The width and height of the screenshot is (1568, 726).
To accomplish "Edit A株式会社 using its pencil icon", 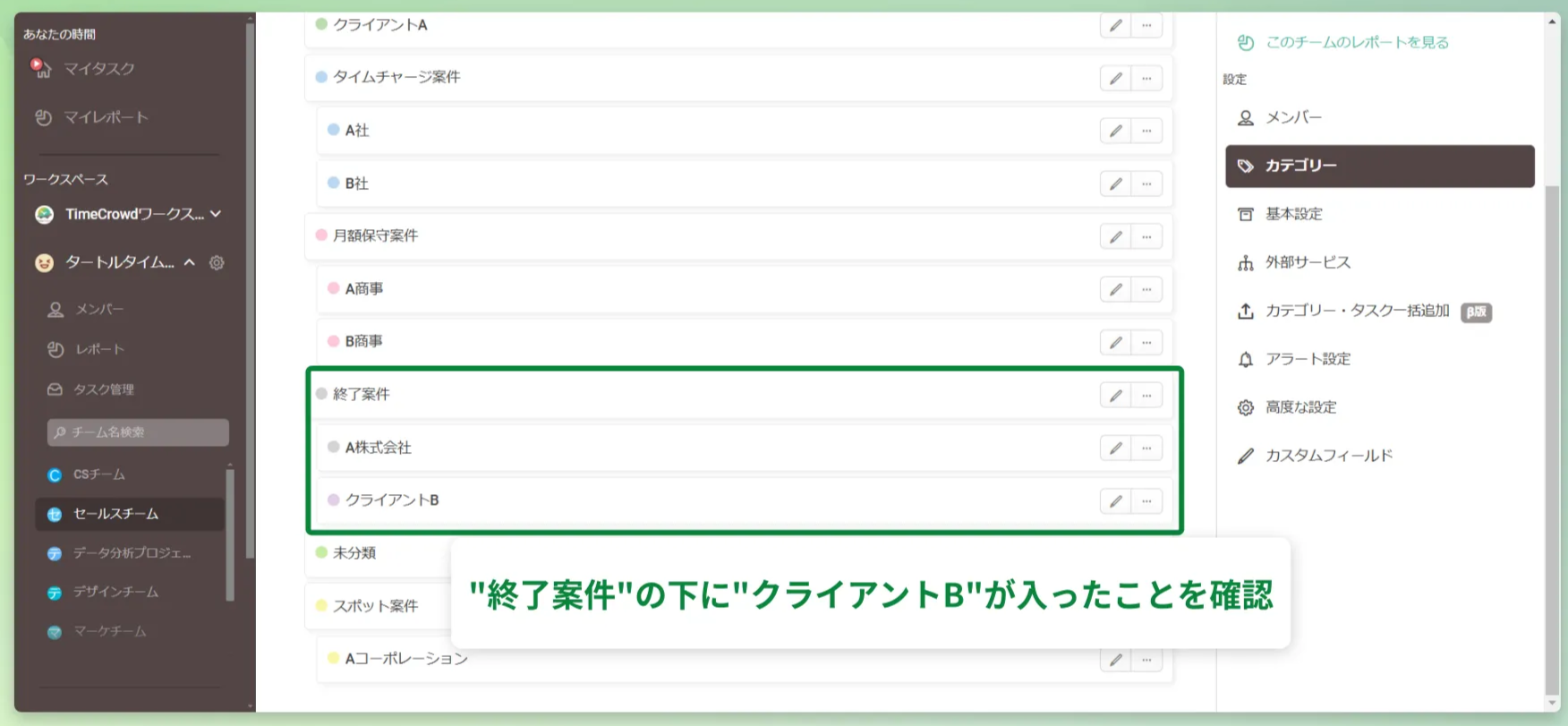I will 1114,448.
